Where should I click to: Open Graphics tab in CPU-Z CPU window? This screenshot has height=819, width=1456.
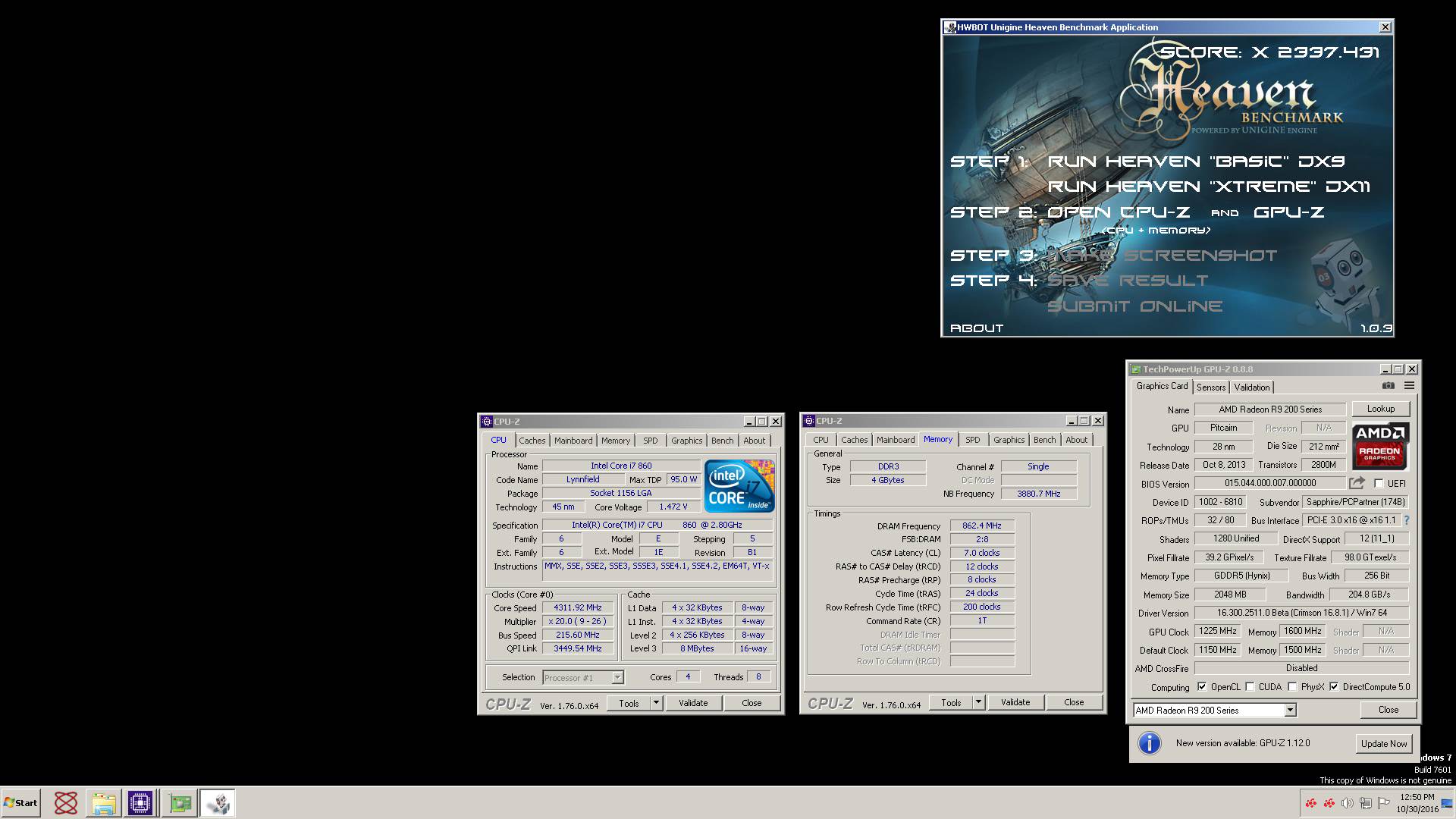(687, 441)
